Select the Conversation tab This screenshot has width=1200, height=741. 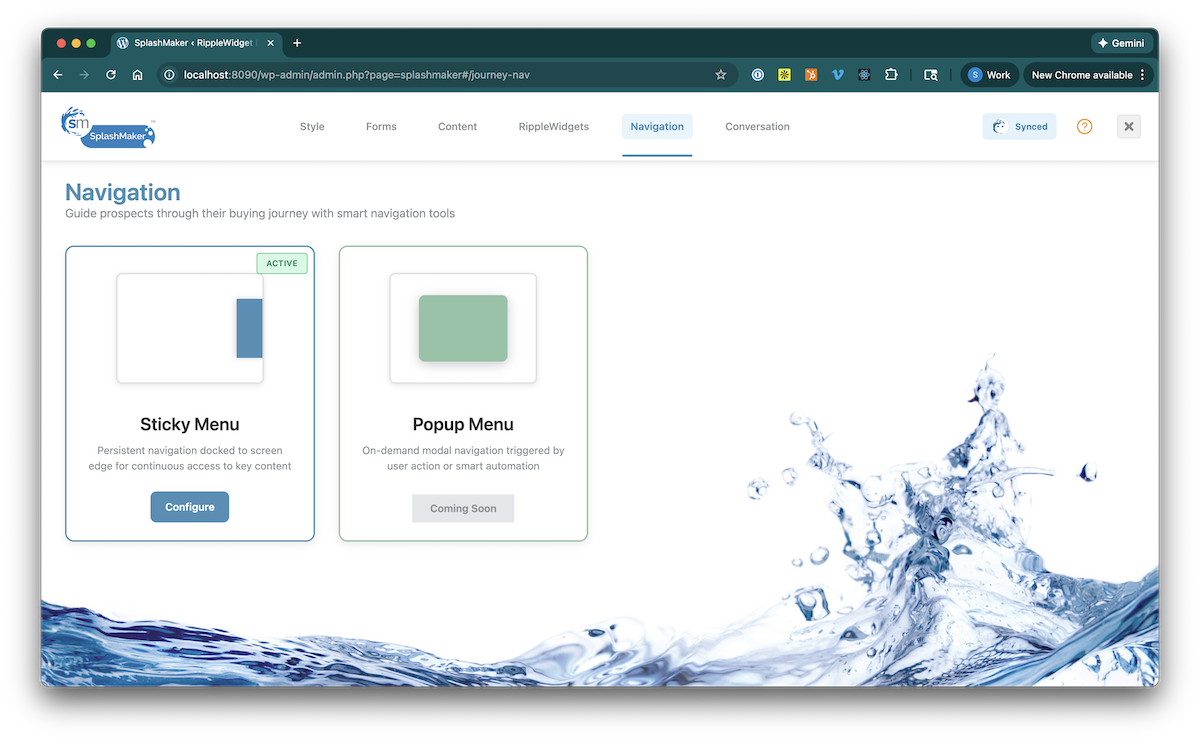click(757, 127)
